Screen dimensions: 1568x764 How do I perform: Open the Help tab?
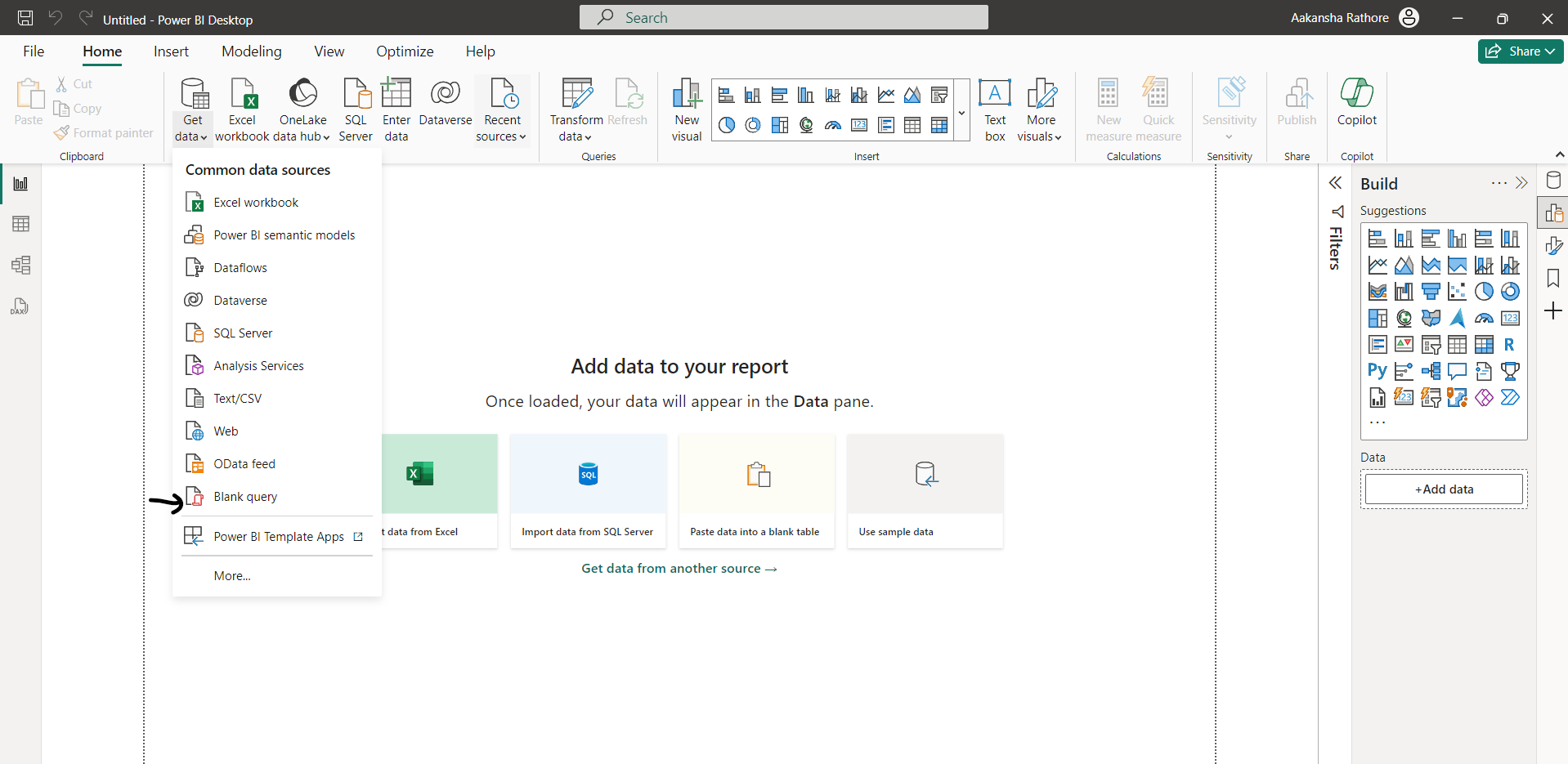pyautogui.click(x=481, y=51)
